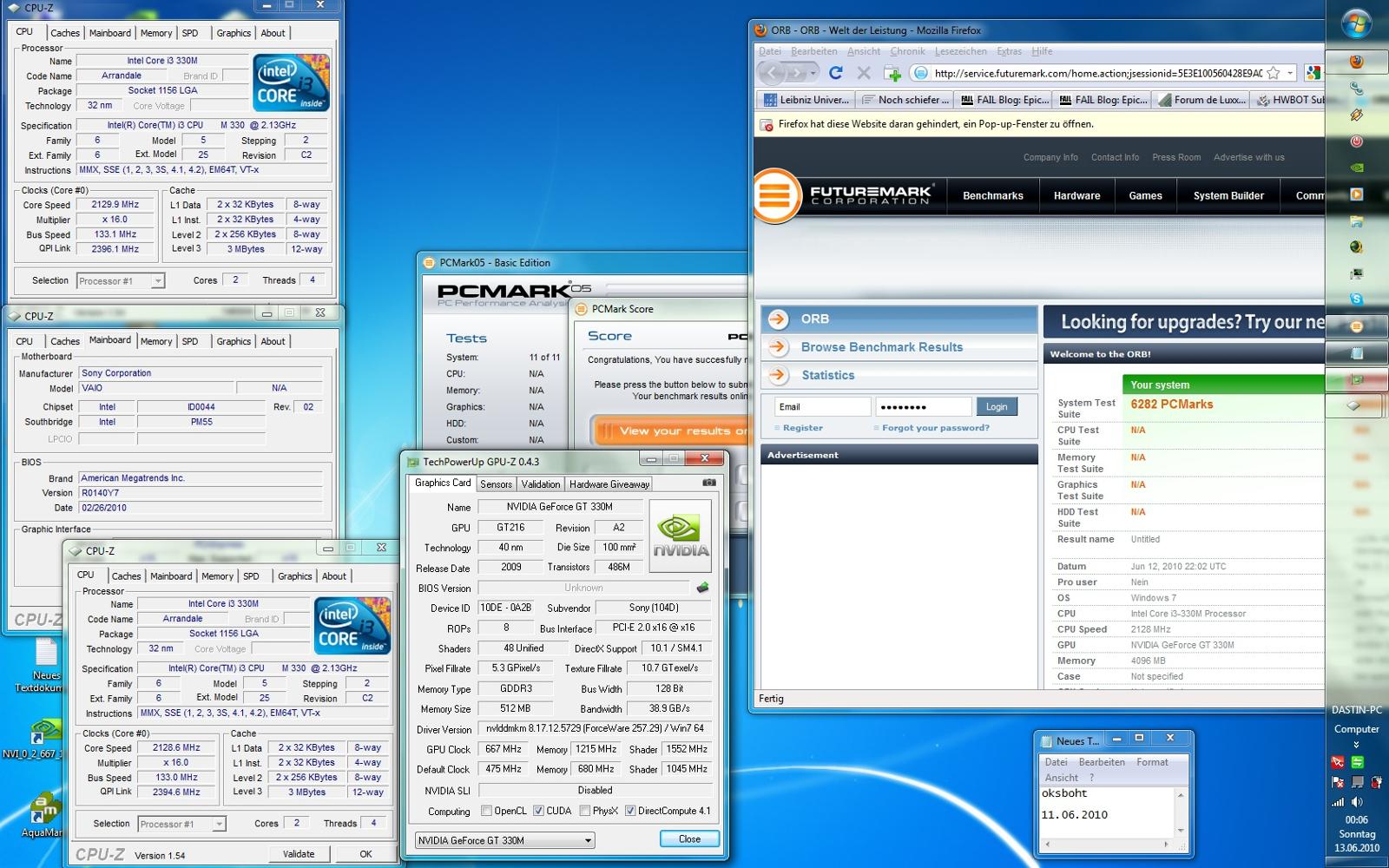The image size is (1389, 868).
Task: Click the Firefox stop loading X icon
Action: pos(863,73)
